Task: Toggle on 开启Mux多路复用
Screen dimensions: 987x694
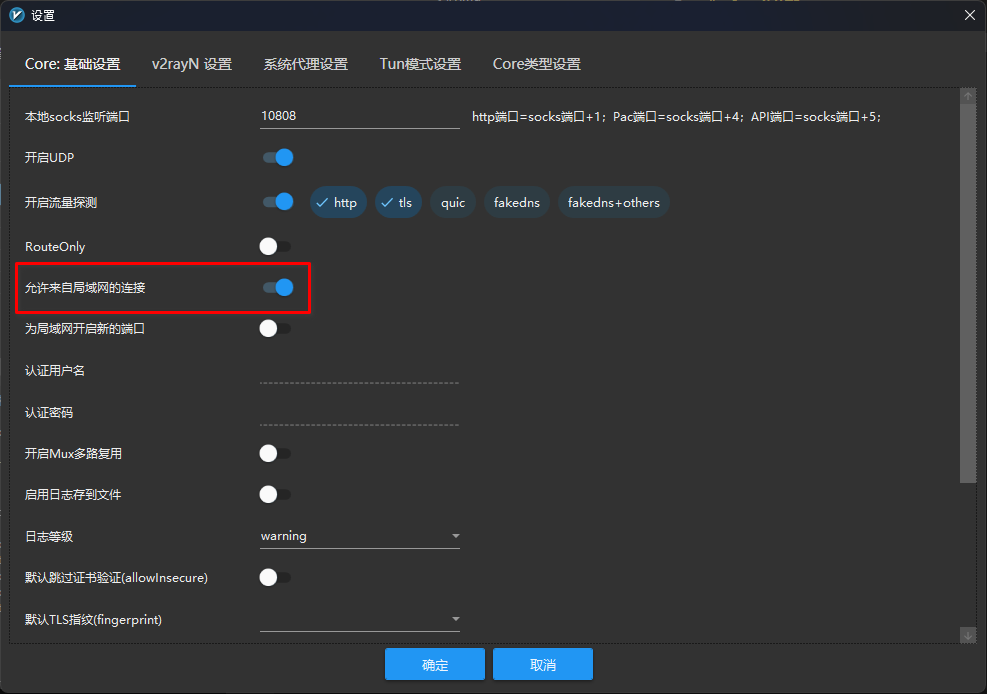Action: click(275, 454)
